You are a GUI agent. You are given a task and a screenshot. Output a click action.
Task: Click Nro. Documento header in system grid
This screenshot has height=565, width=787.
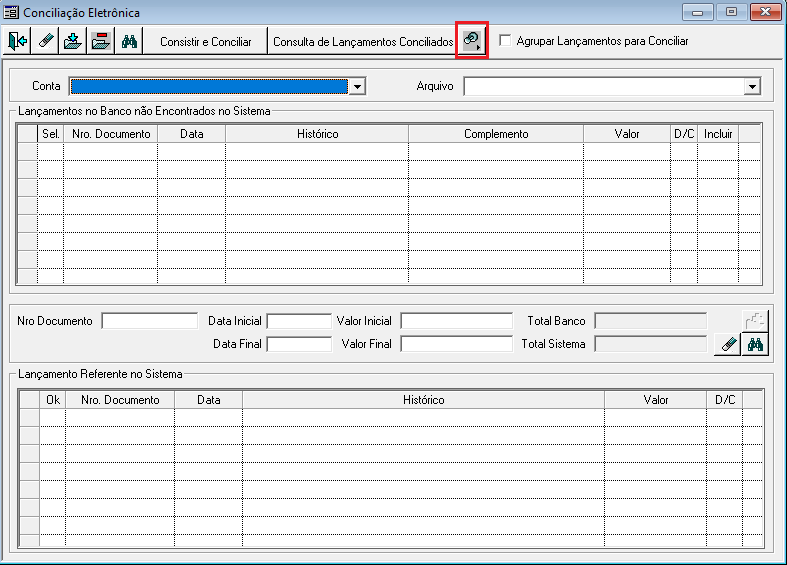[120, 400]
